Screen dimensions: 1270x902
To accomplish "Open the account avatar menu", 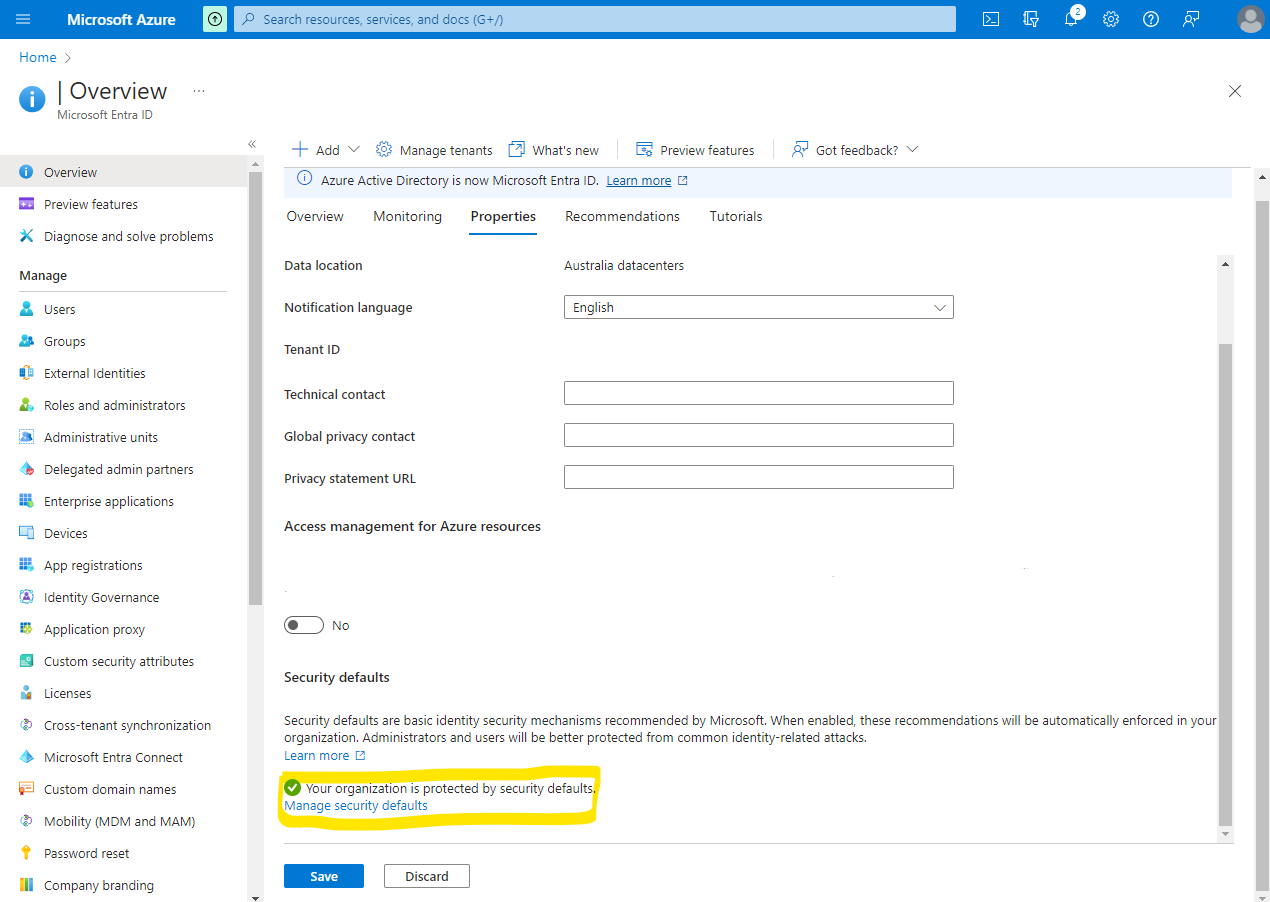I will (1250, 19).
